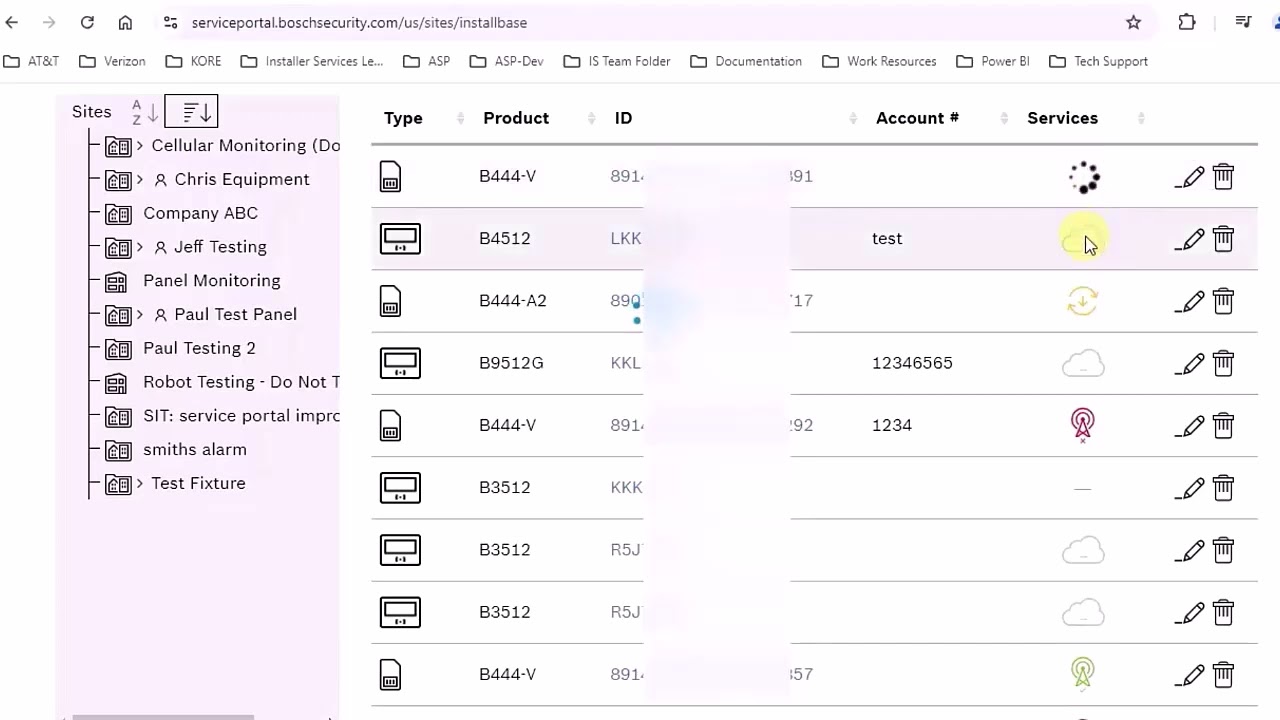Select the smiths alarm site
This screenshot has height=720, width=1280.
click(x=195, y=450)
